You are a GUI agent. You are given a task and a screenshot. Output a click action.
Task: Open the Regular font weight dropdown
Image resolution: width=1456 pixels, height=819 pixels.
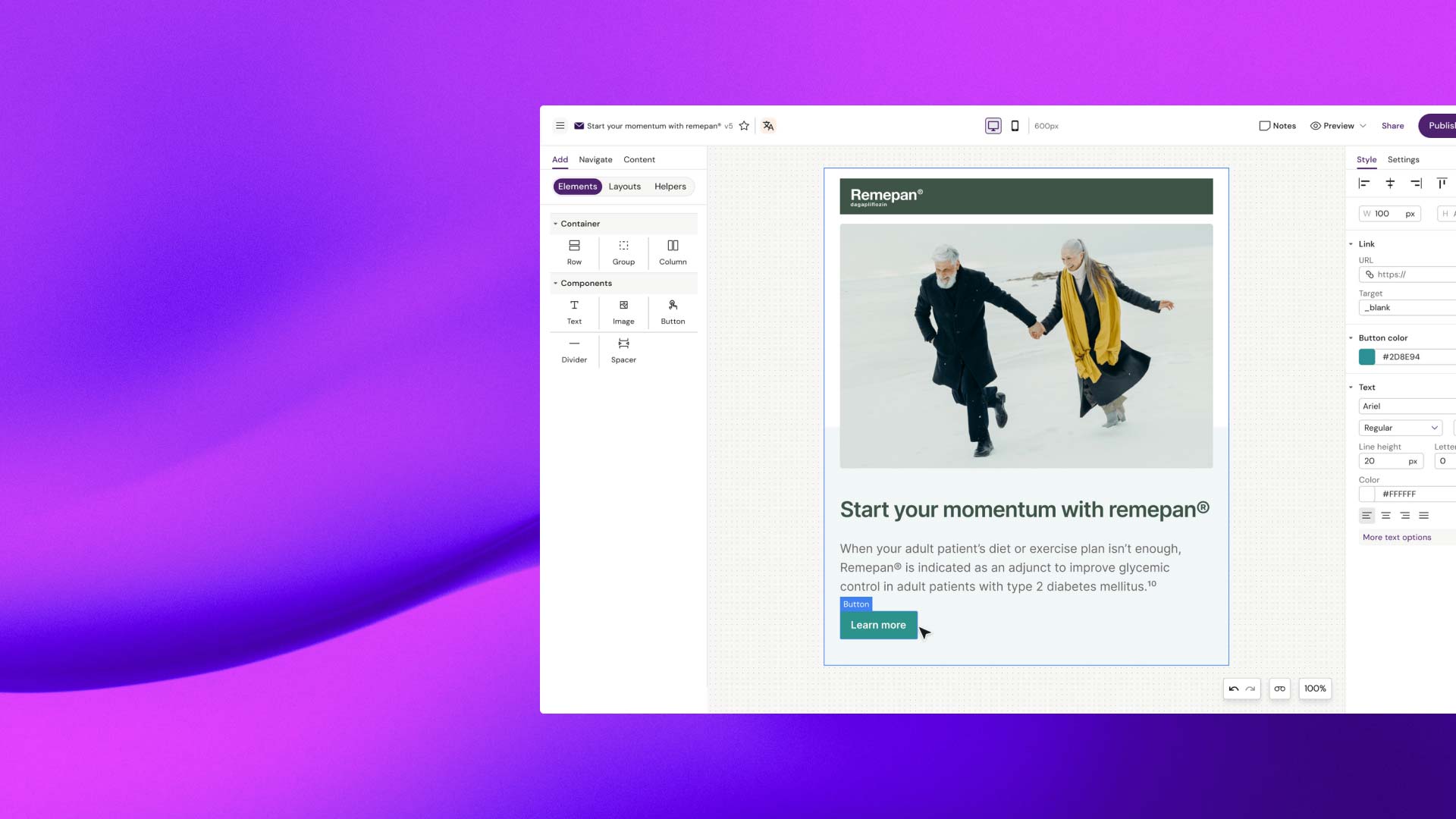point(1400,428)
